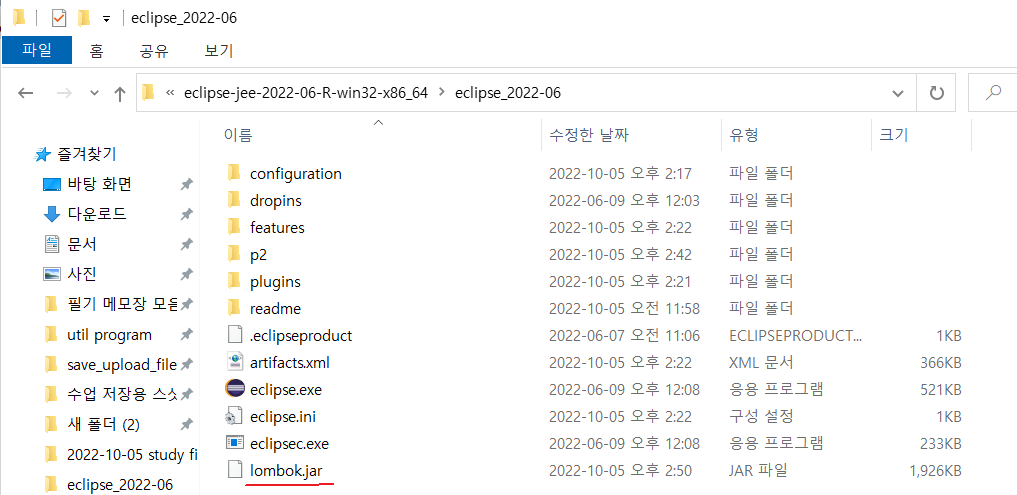Select the p2 folder icon
1017x495 pixels.
coord(234,254)
